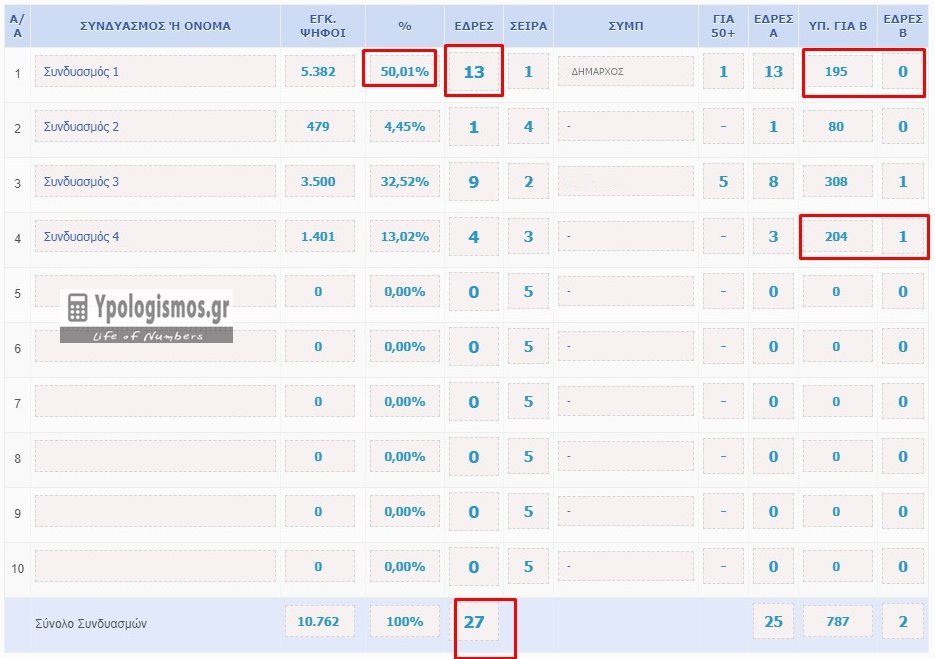Click the votes field in row 7
The image size is (935, 659).
[x=320, y=401]
